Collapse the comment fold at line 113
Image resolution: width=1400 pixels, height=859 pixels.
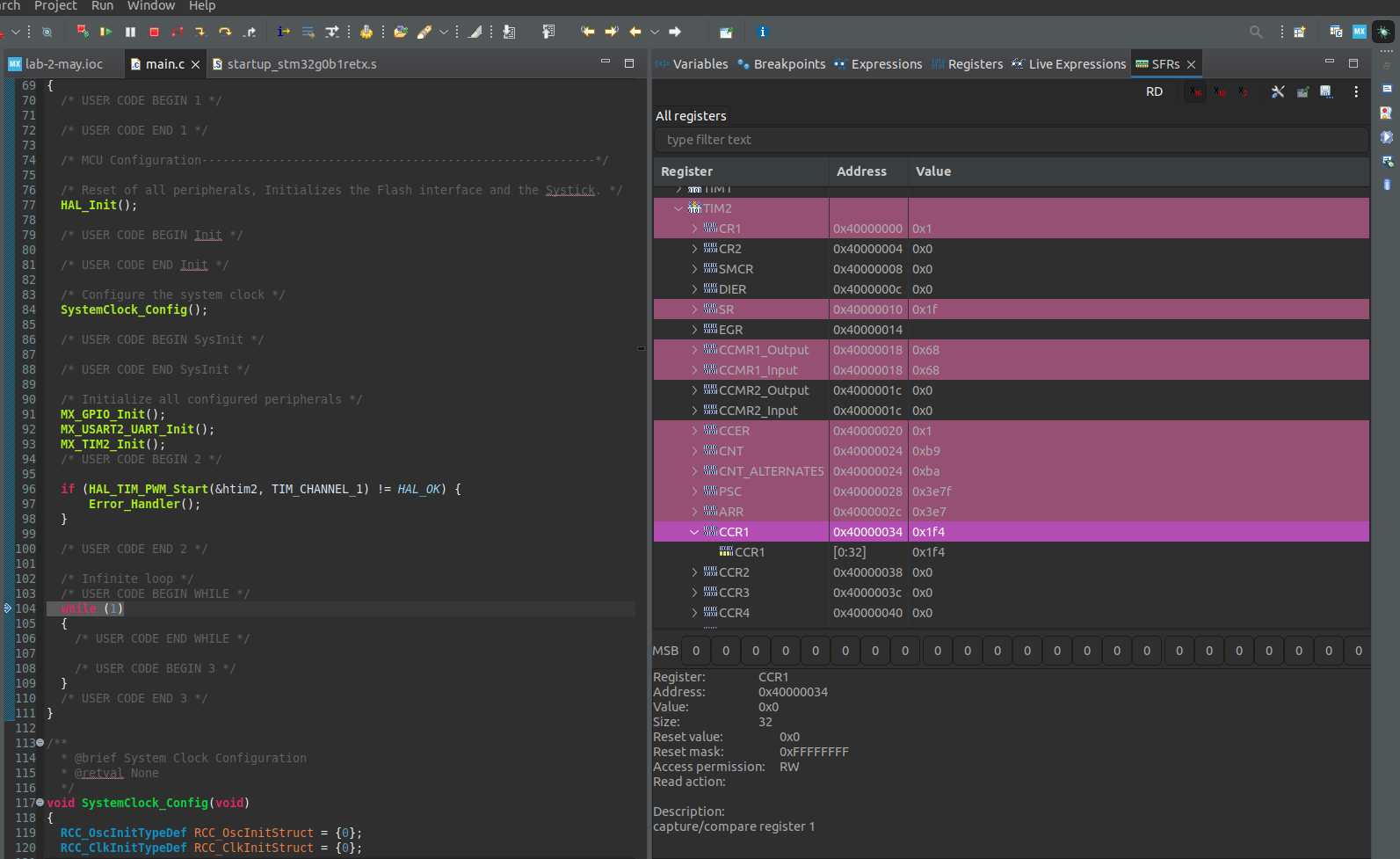click(x=40, y=743)
